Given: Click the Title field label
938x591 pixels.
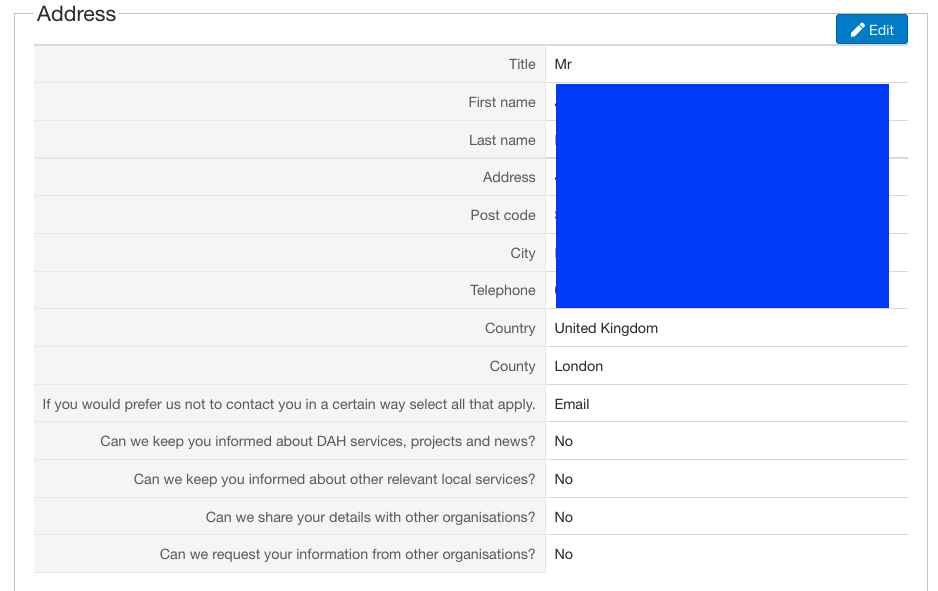Looking at the screenshot, I should tap(522, 64).
